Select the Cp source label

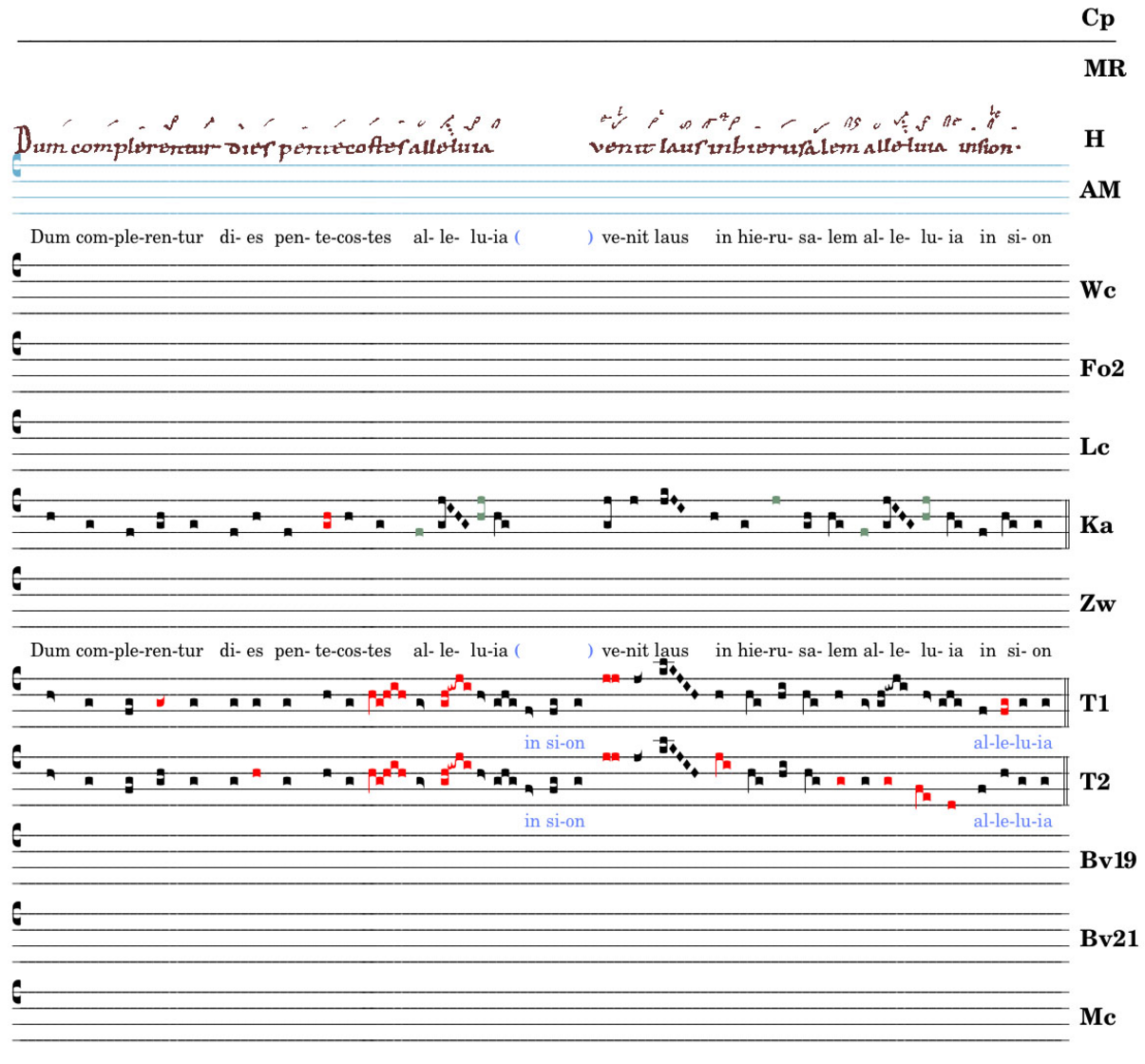(1097, 18)
